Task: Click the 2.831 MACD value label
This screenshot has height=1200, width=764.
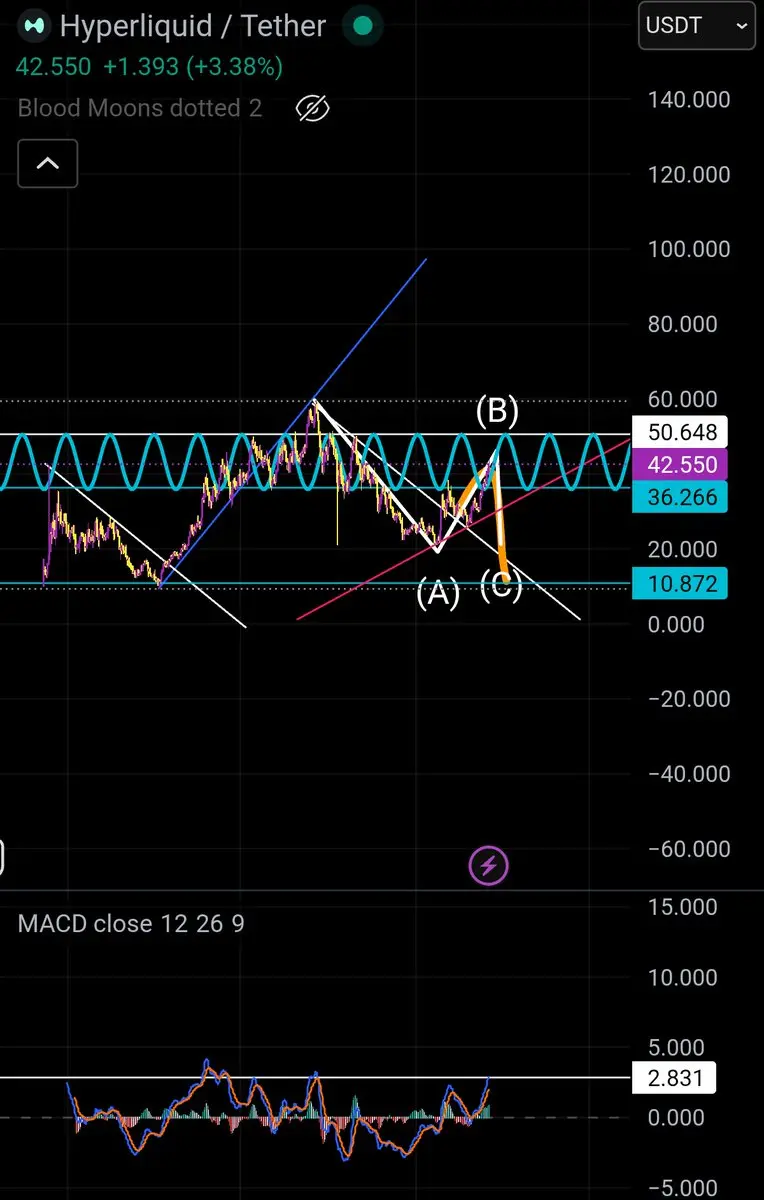Action: [x=674, y=1078]
